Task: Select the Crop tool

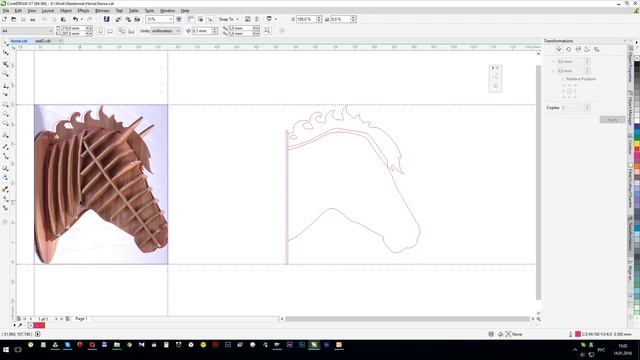Action: 5,64
